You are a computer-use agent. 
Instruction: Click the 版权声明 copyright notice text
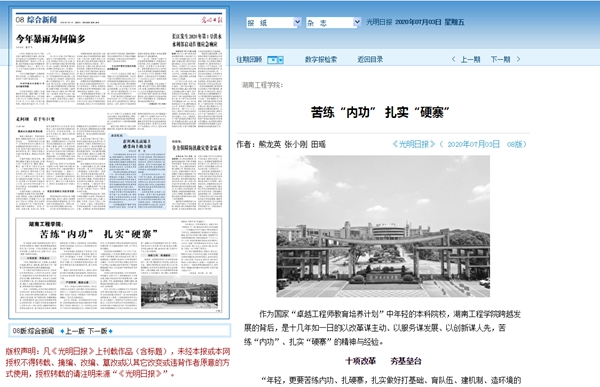(x=118, y=363)
